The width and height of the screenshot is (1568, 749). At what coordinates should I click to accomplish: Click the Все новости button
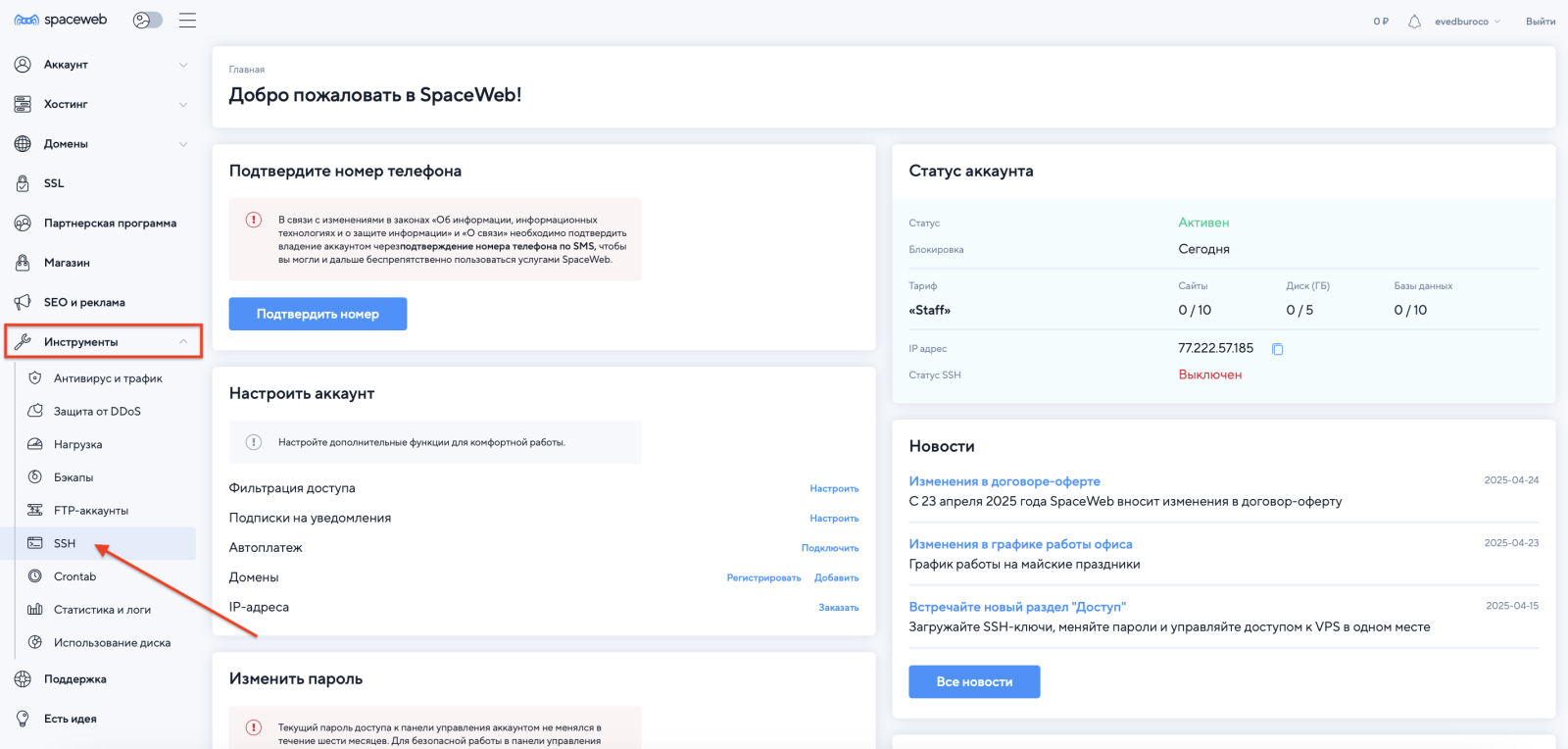point(974,682)
